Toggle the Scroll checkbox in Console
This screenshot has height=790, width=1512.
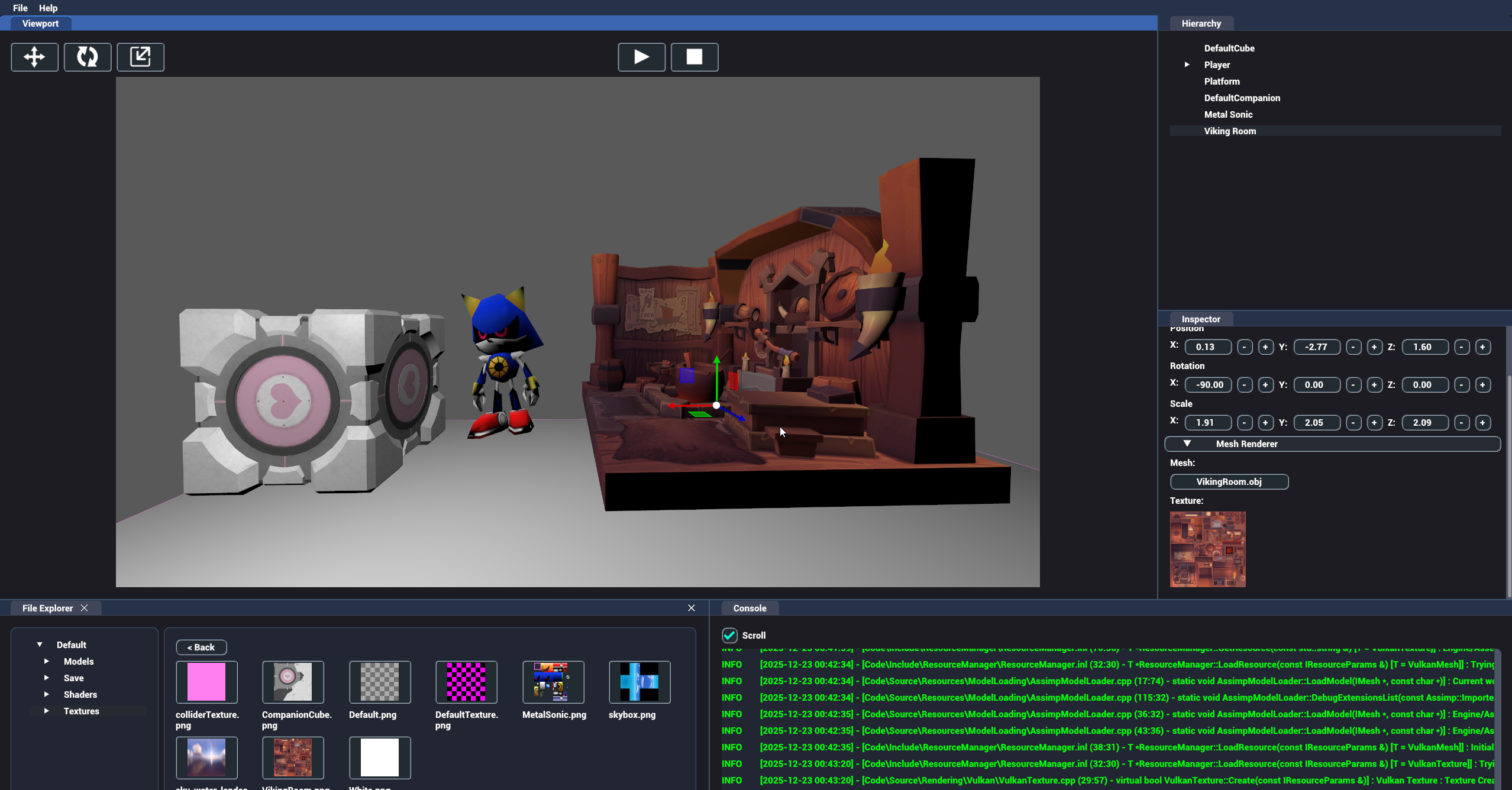[x=729, y=635]
